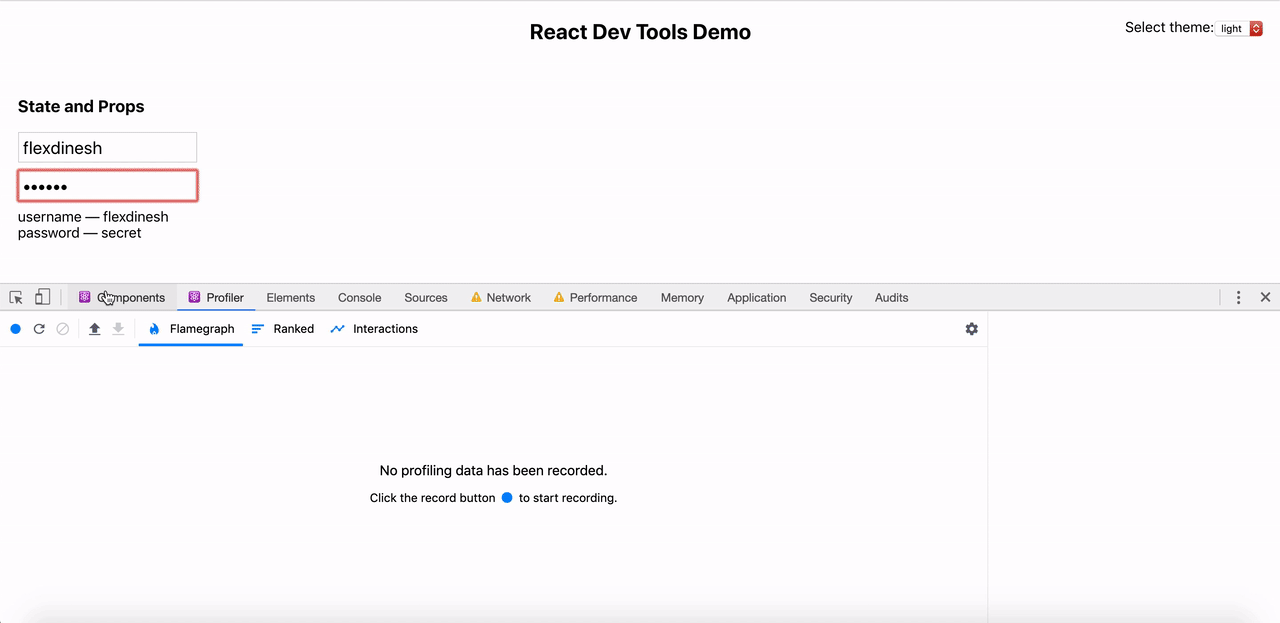The image size is (1280, 623).
Task: Click the 'password — secret' text
Action: tap(80, 233)
